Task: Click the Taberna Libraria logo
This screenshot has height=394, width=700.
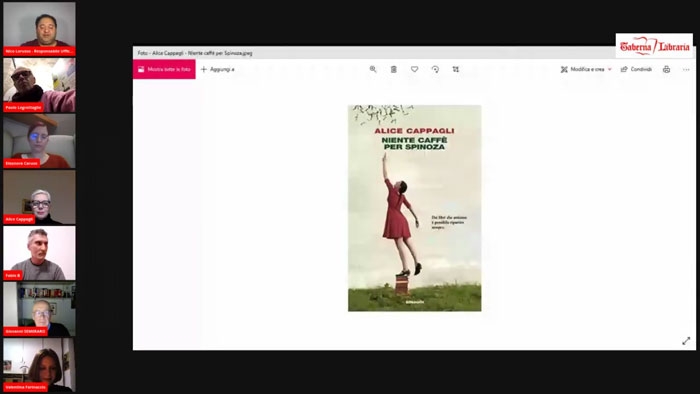Action: [654, 46]
